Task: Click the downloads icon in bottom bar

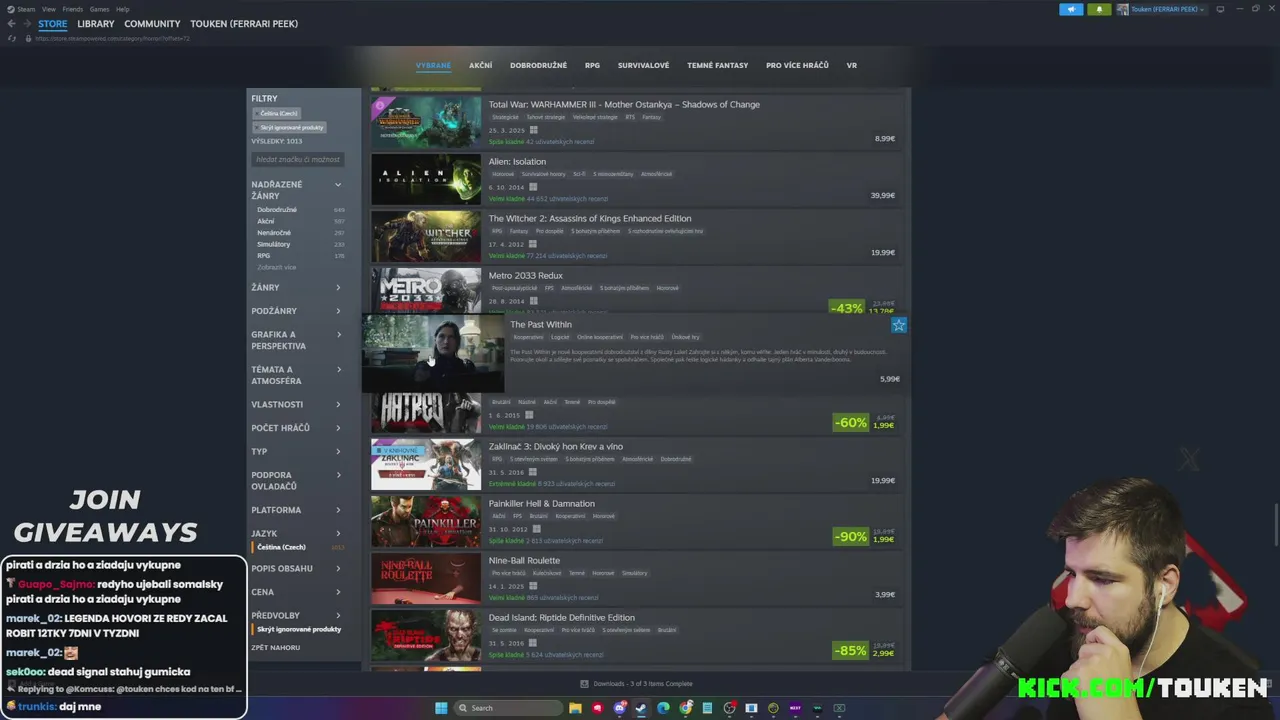Action: pos(585,684)
